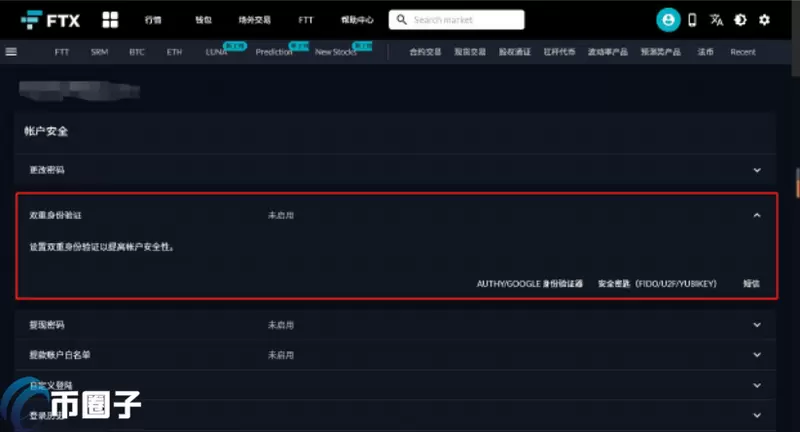The image size is (800, 432).
Task: Click the search magnifier icon
Action: [400, 20]
